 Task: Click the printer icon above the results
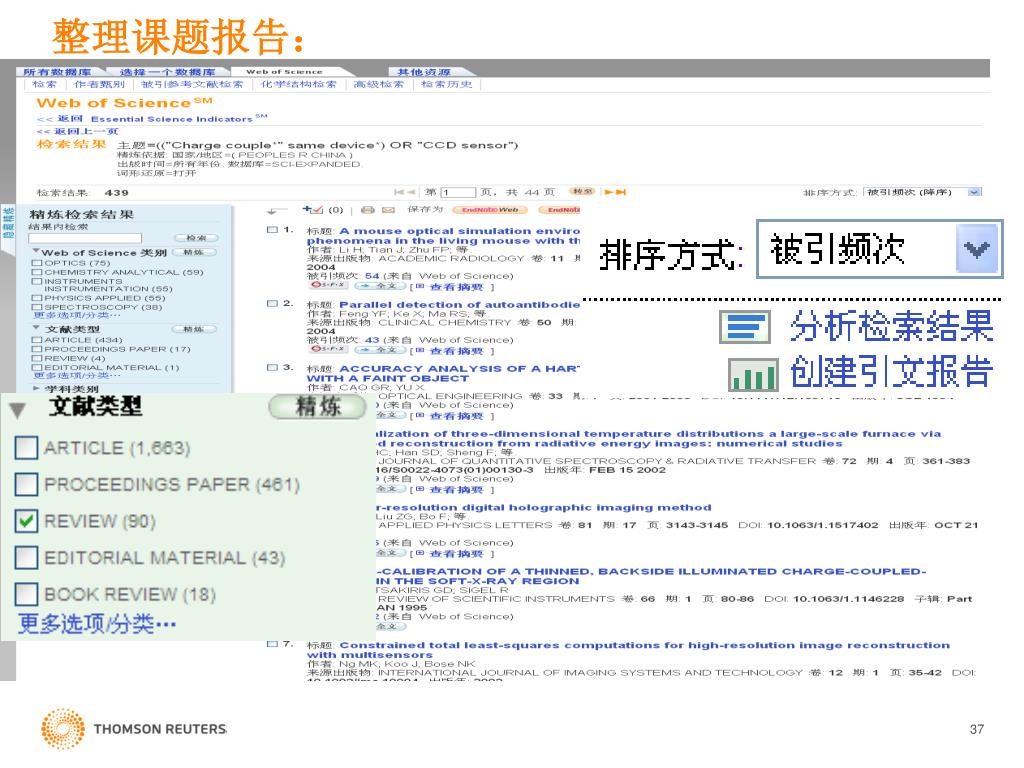click(x=368, y=210)
